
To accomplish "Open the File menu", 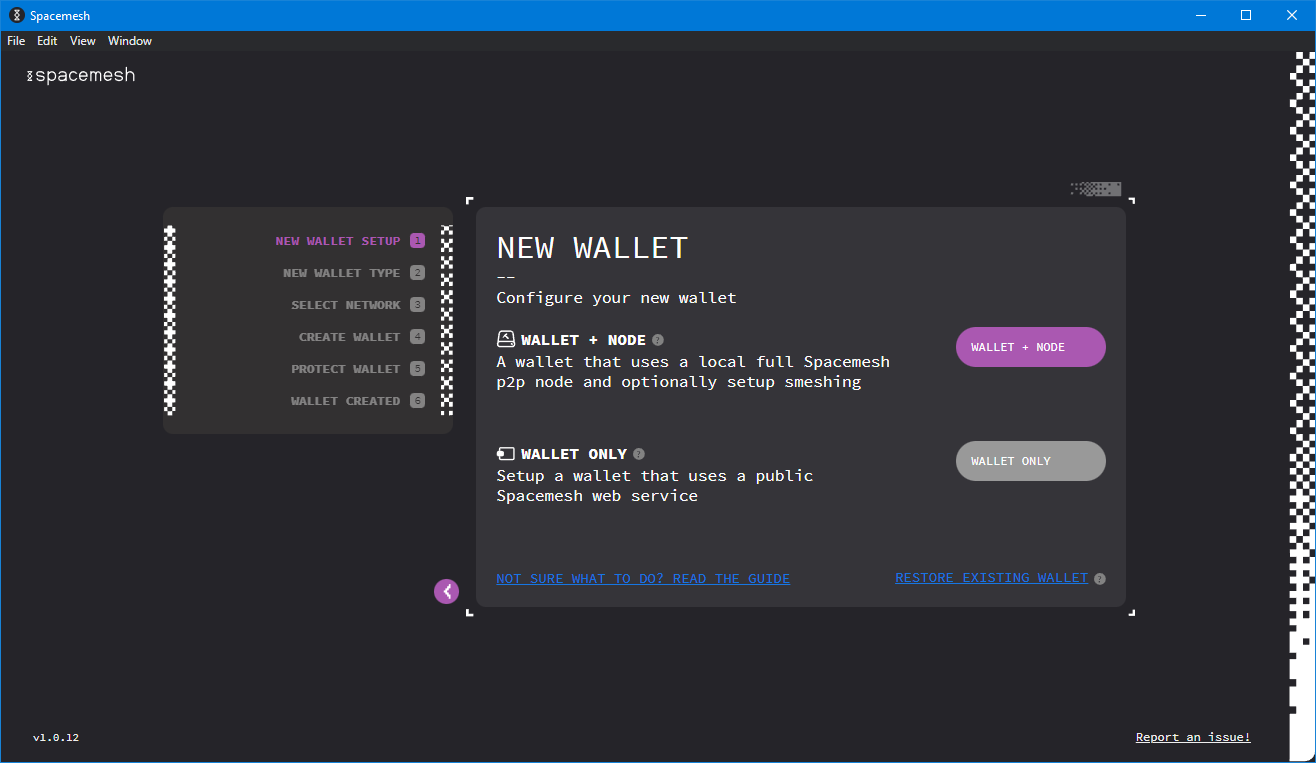I will [x=16, y=41].
